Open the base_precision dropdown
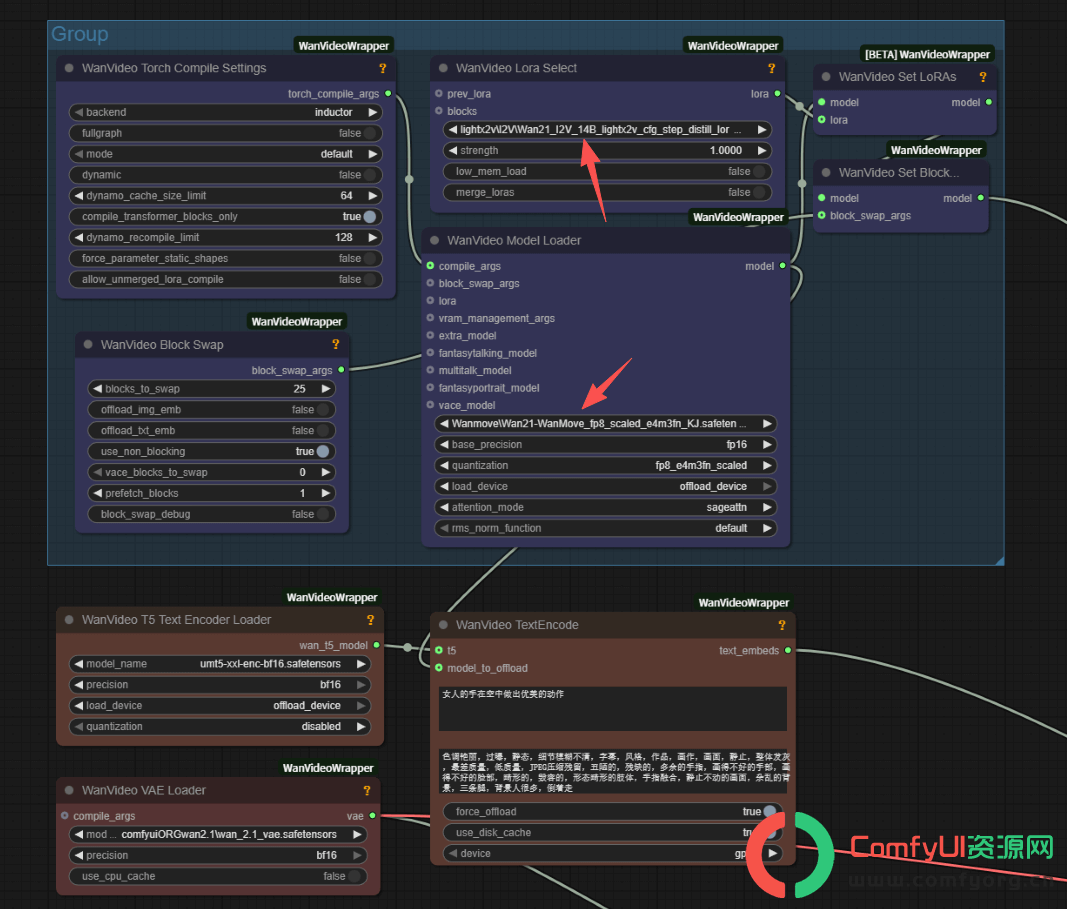 click(606, 444)
